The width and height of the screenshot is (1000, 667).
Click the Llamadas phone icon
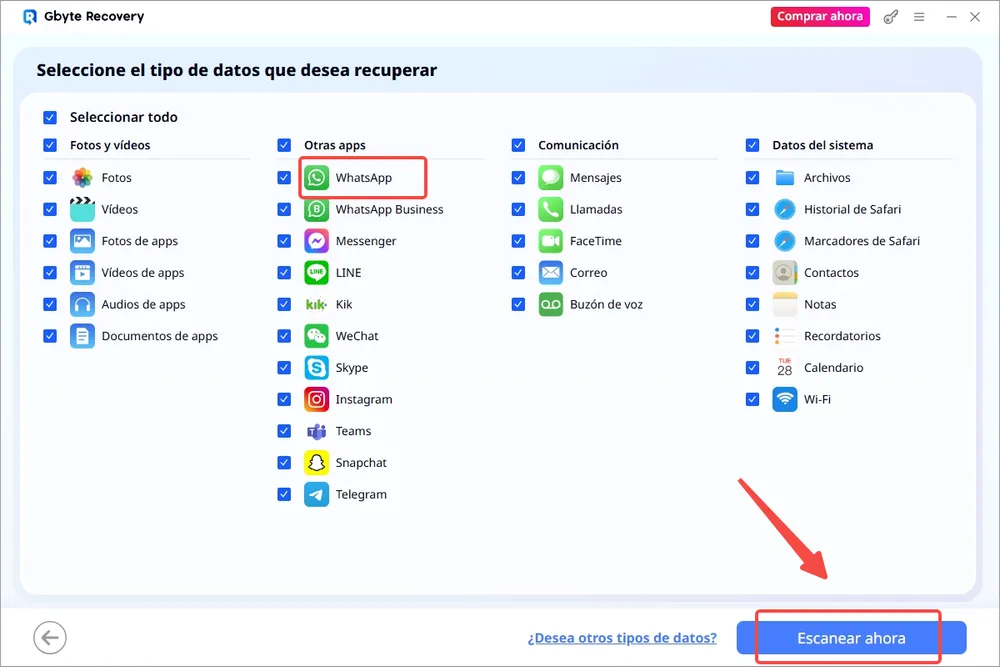[x=550, y=209]
